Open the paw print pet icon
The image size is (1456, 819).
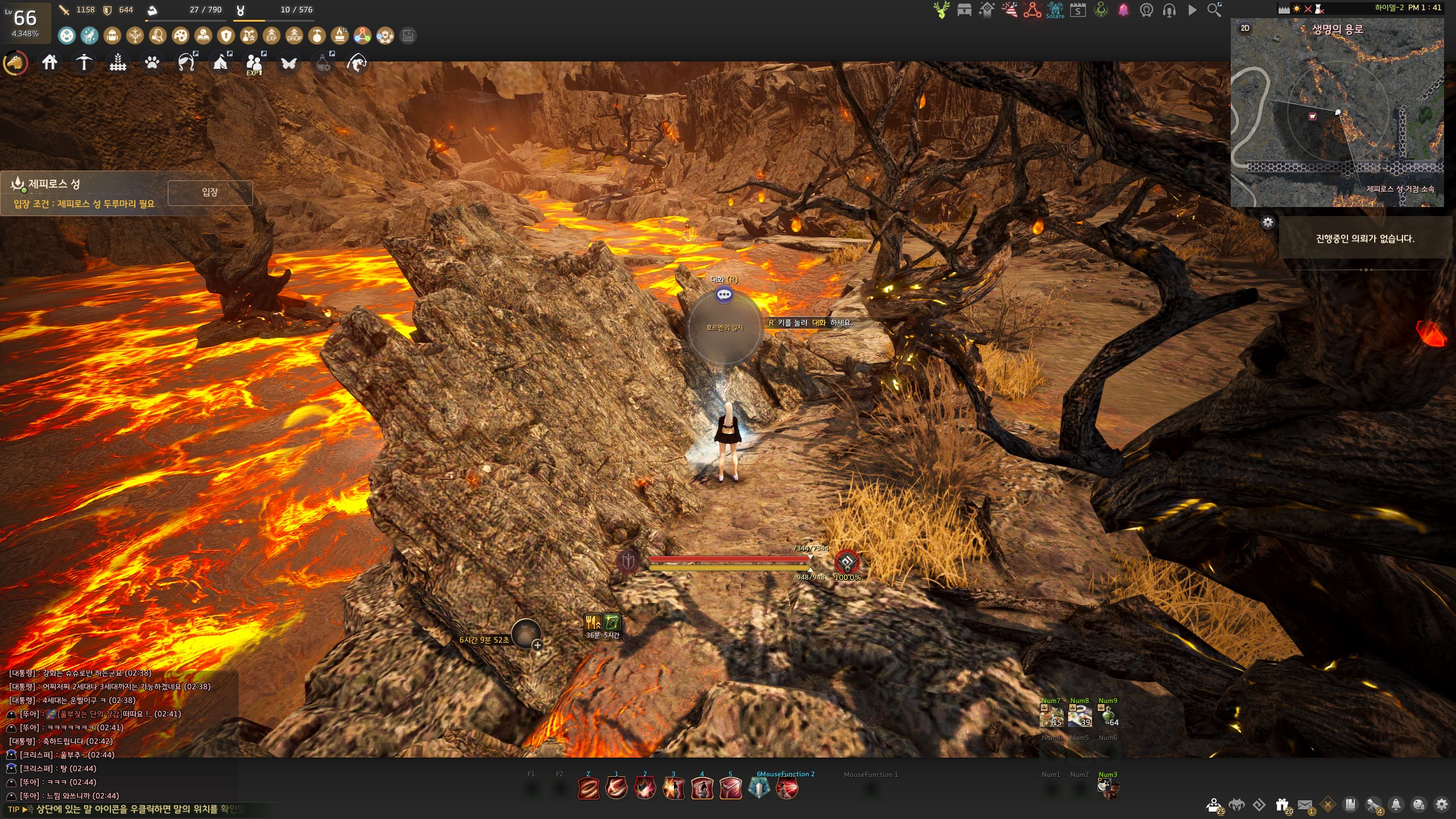click(x=152, y=62)
